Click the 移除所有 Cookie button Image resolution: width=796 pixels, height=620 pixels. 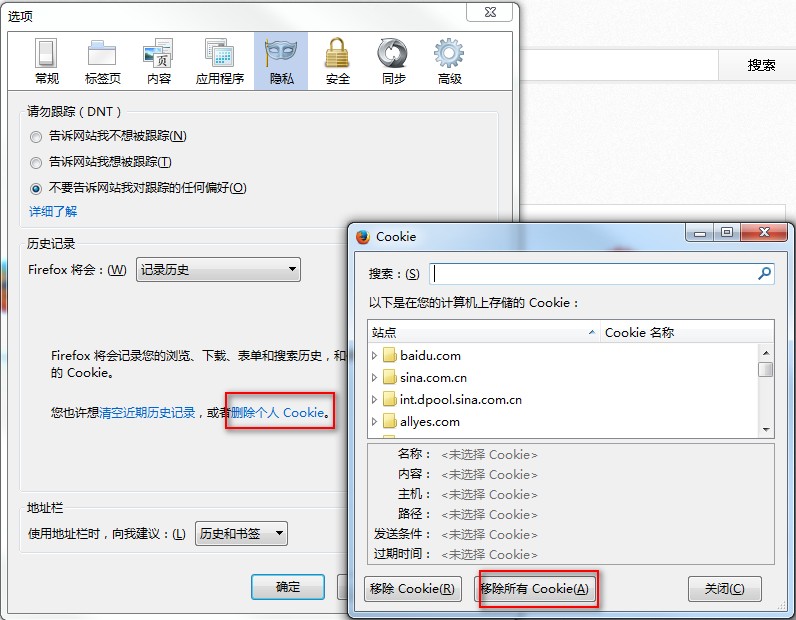pos(535,589)
